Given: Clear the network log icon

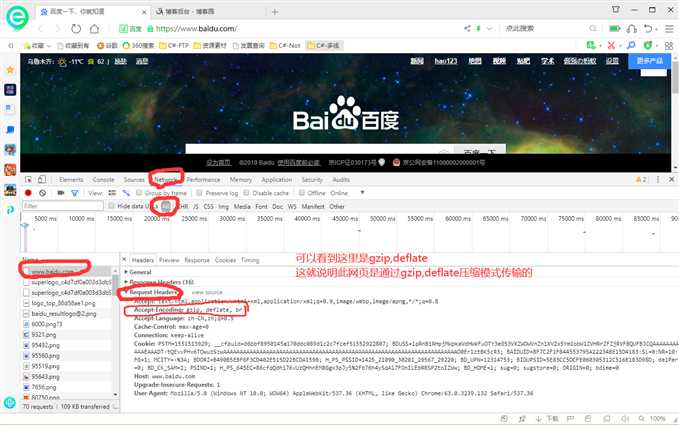Looking at the screenshot, I should pos(42,193).
